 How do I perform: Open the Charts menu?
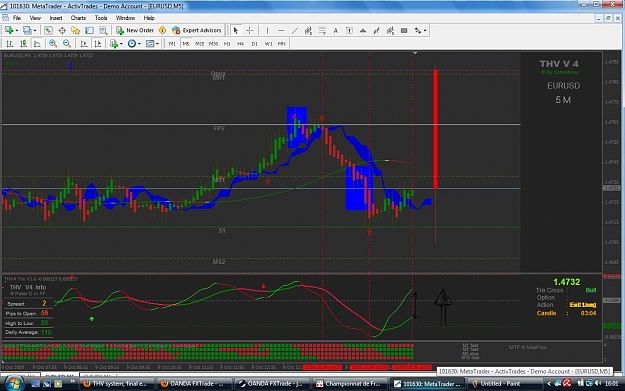78,18
